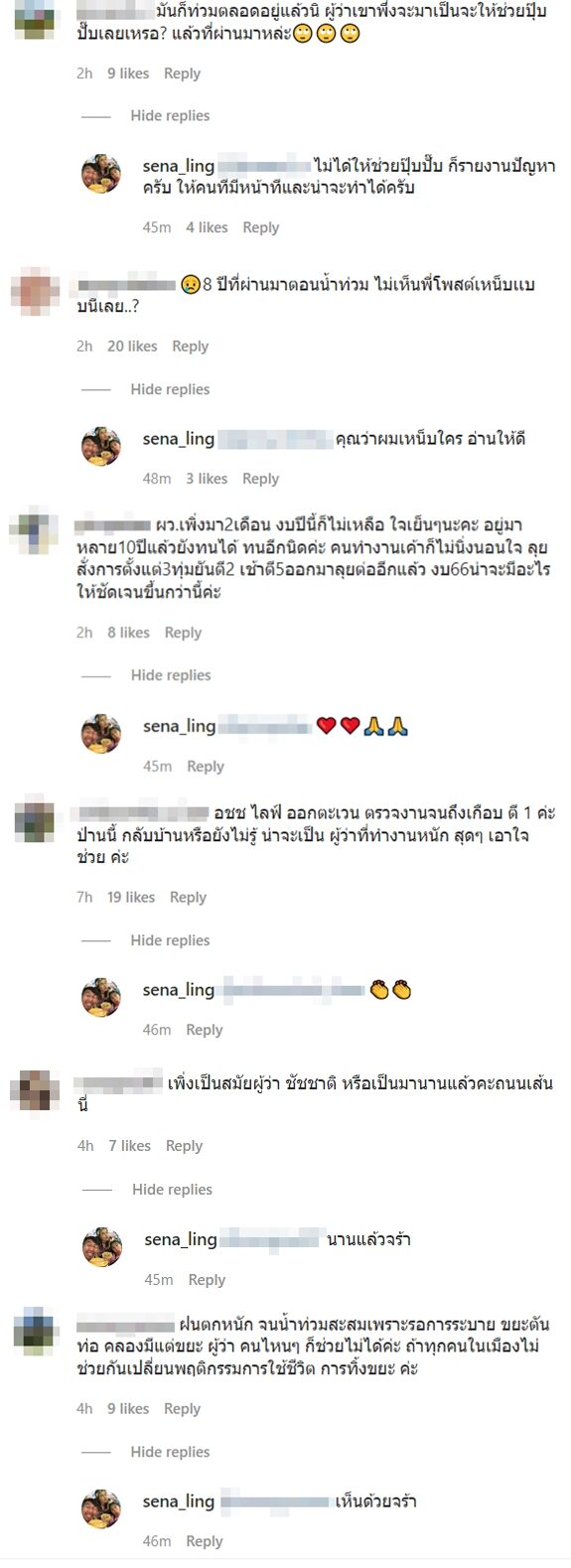Screen dimensions: 571x1568
Task: Click sena_ling avatar beside heart emoji reply
Action: (101, 734)
